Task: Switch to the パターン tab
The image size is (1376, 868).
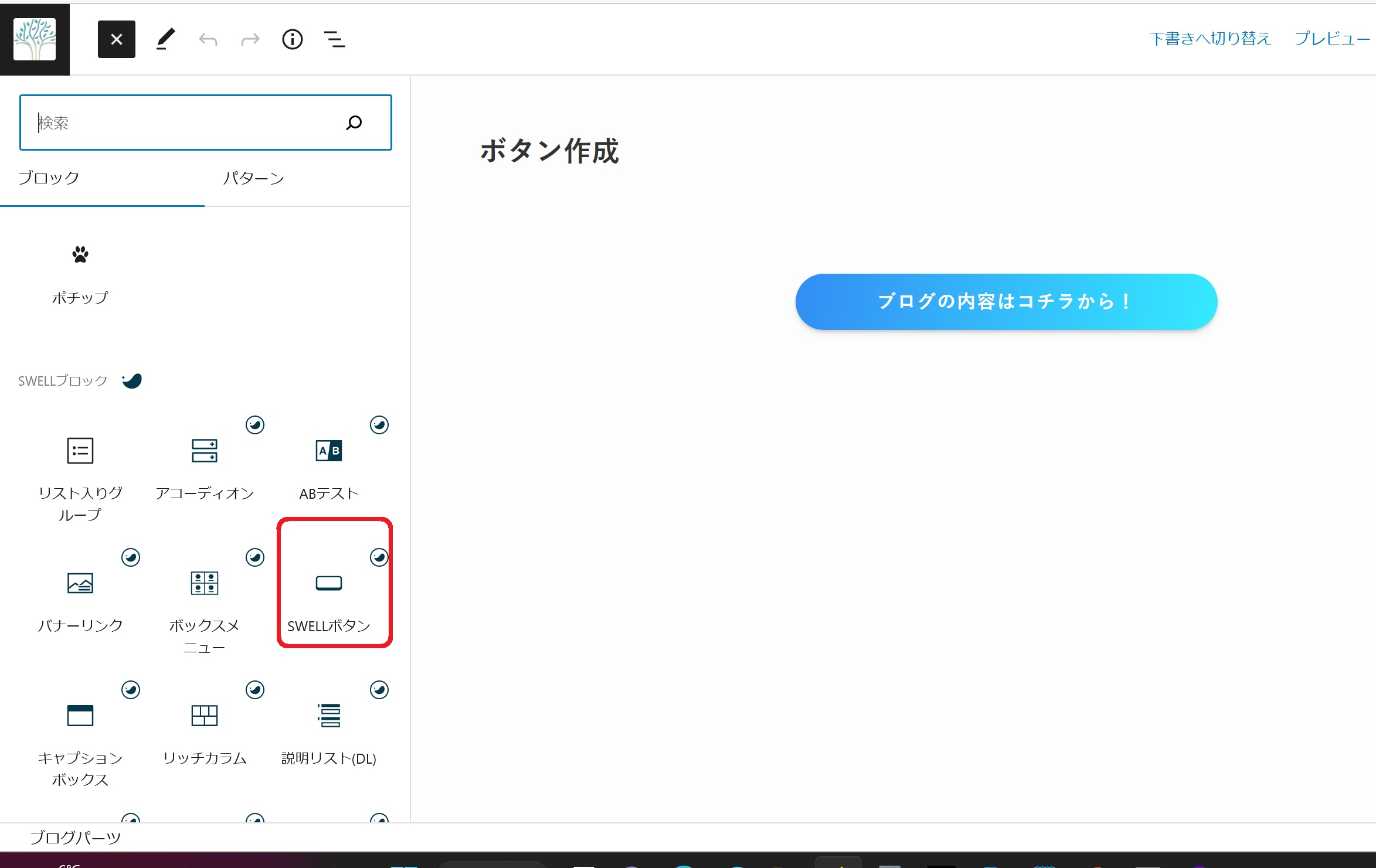Action: pyautogui.click(x=253, y=178)
